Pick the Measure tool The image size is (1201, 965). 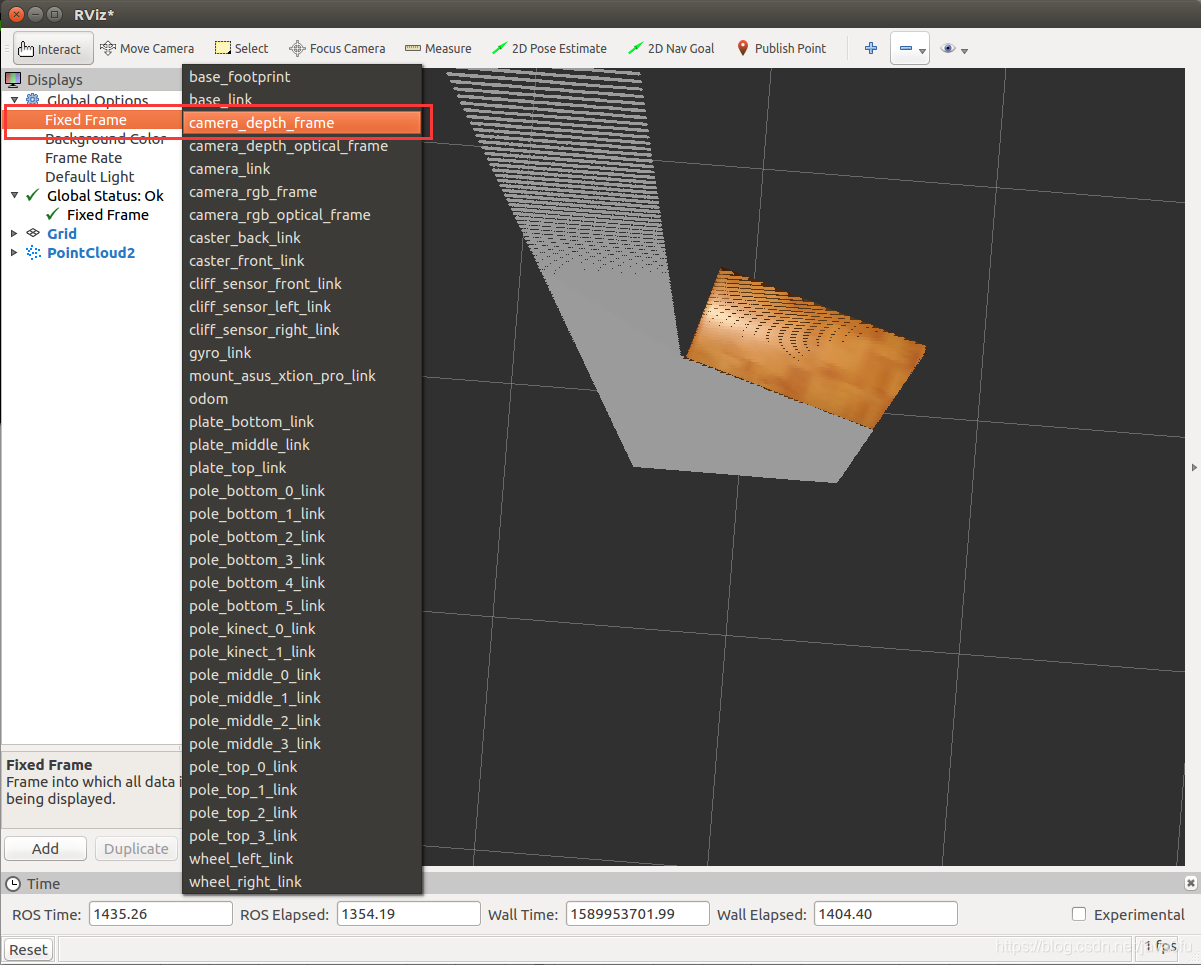[438, 48]
